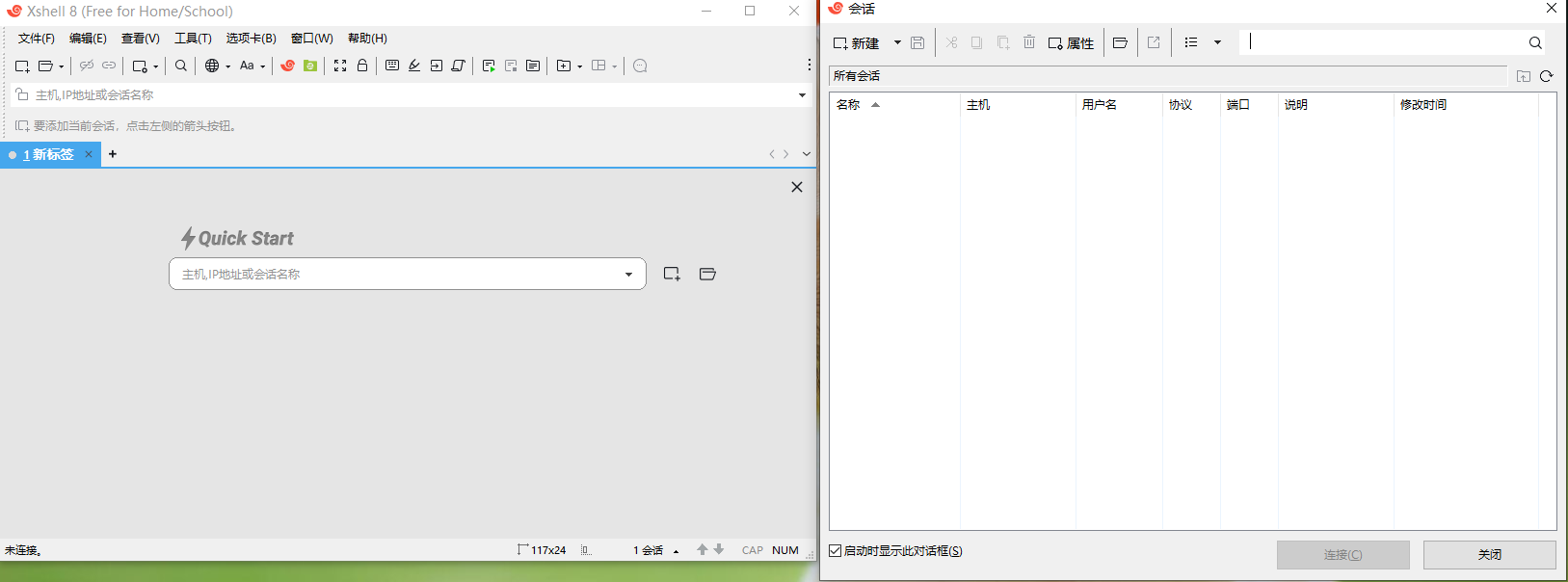The image size is (1568, 582).
Task: Click the export shortcut icon in Sessions dialog
Action: 1154,42
